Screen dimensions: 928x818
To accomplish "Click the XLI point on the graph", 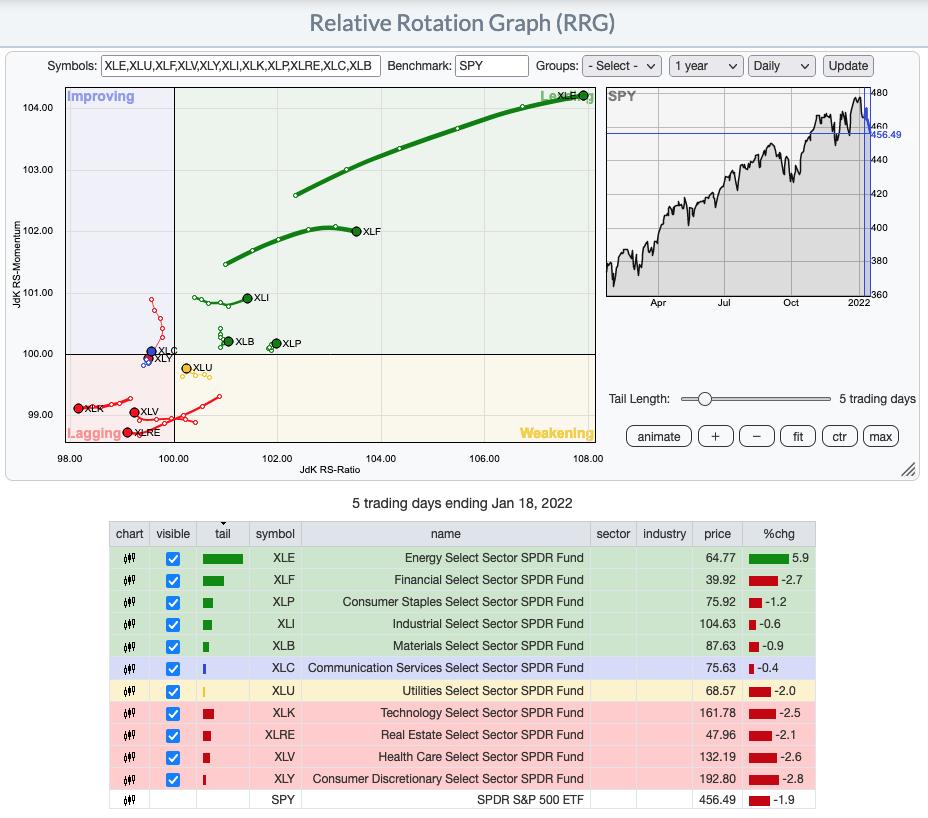I will 247,298.
